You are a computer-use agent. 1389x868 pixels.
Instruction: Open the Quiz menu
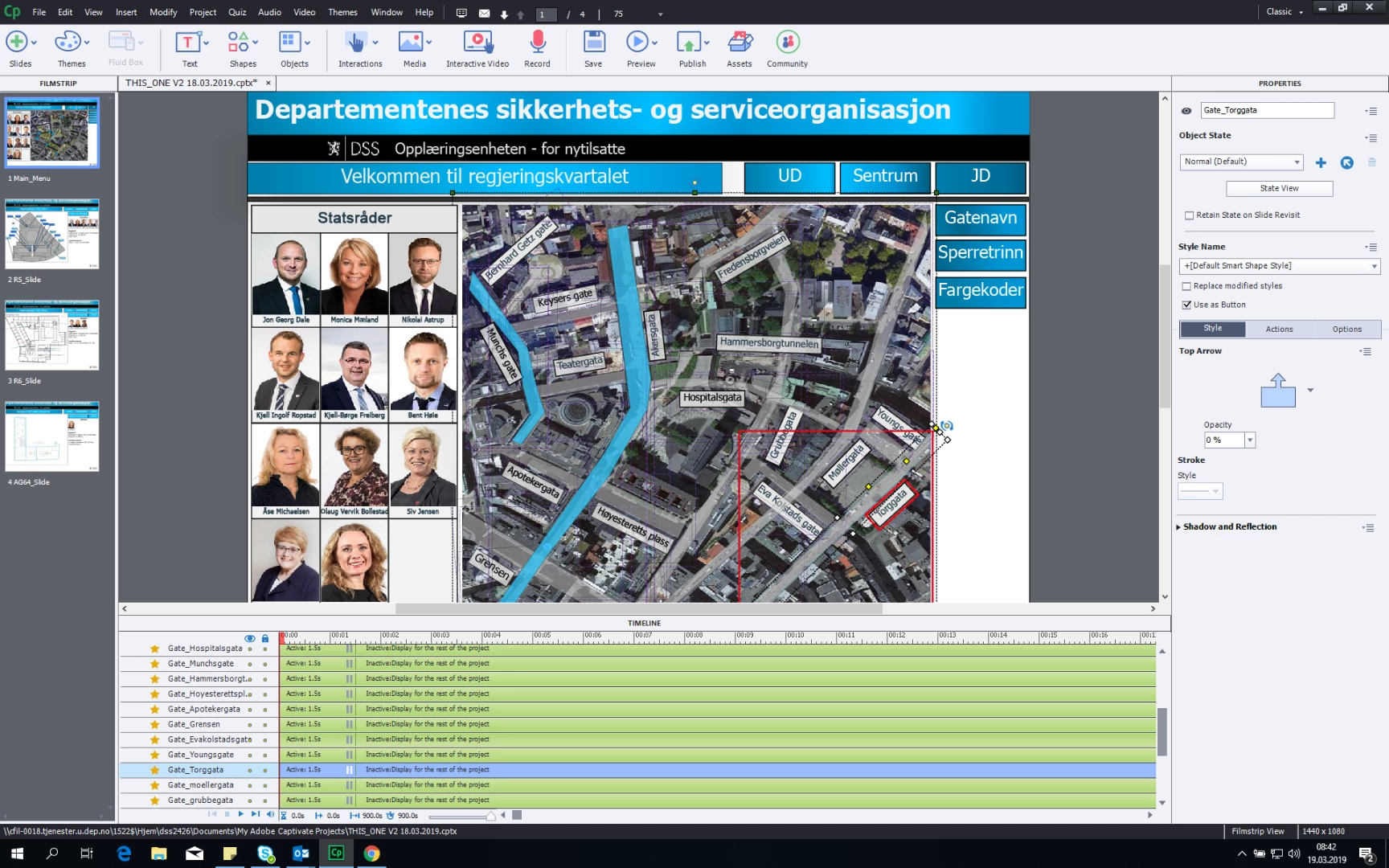(x=237, y=12)
